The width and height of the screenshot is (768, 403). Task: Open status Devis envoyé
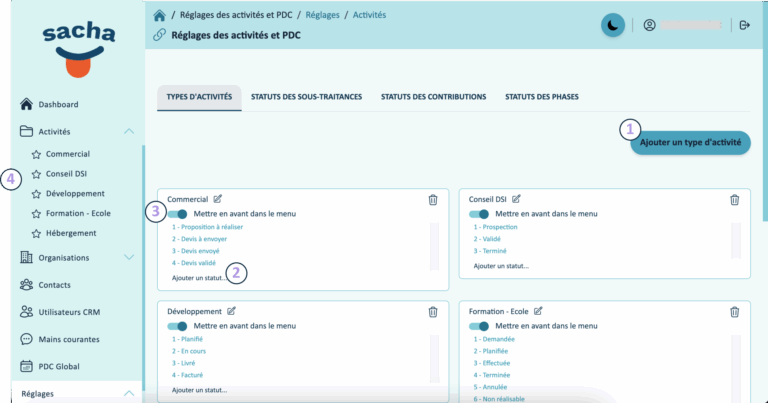195,251
